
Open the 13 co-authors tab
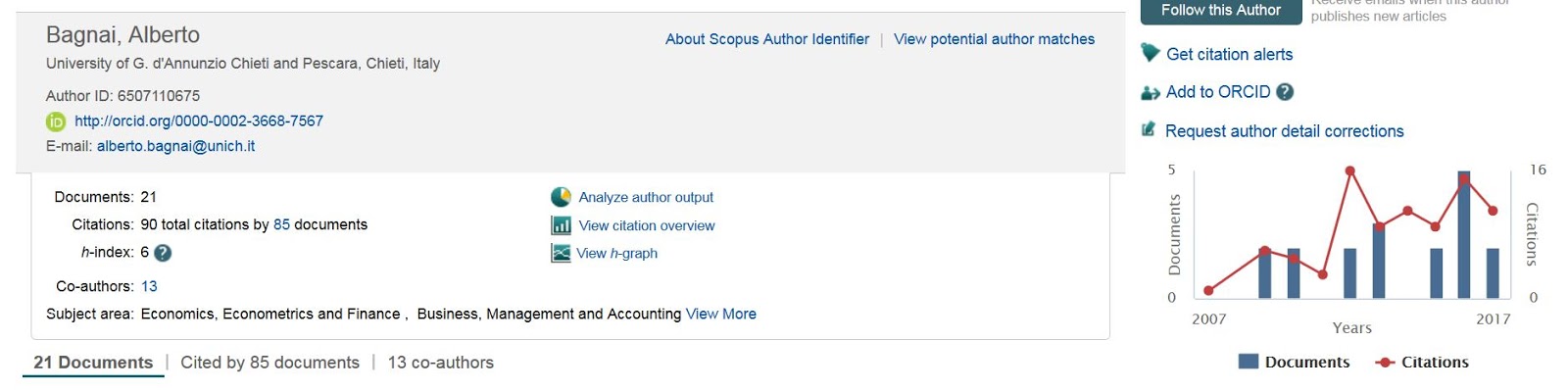[x=440, y=363]
